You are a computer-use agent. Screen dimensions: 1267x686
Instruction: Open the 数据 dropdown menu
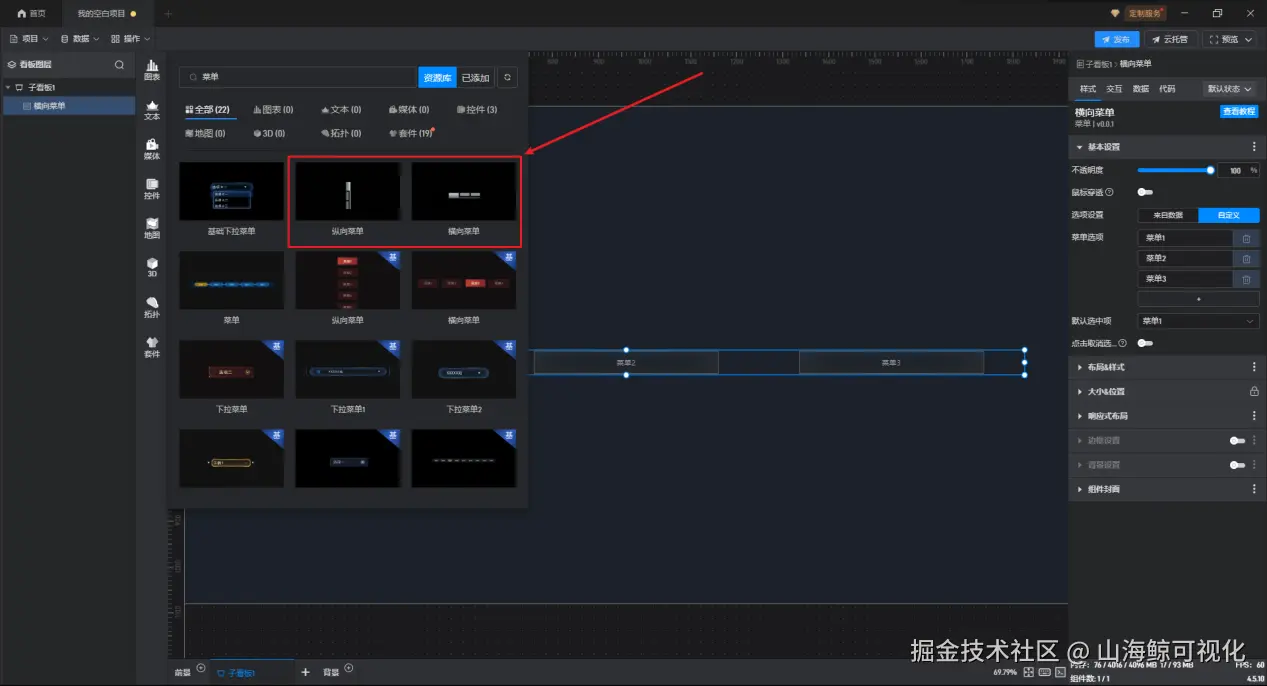tap(80, 39)
